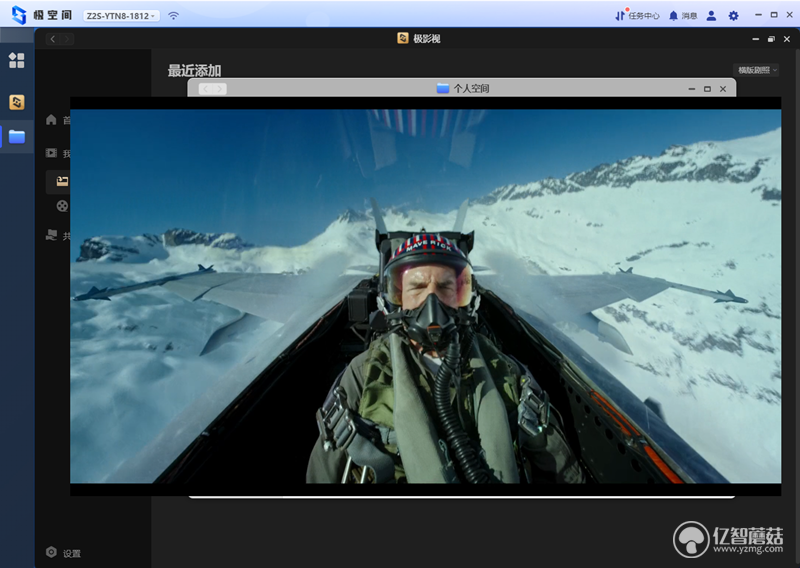
Task: Maximize the main 极空间 window
Action: click(774, 15)
